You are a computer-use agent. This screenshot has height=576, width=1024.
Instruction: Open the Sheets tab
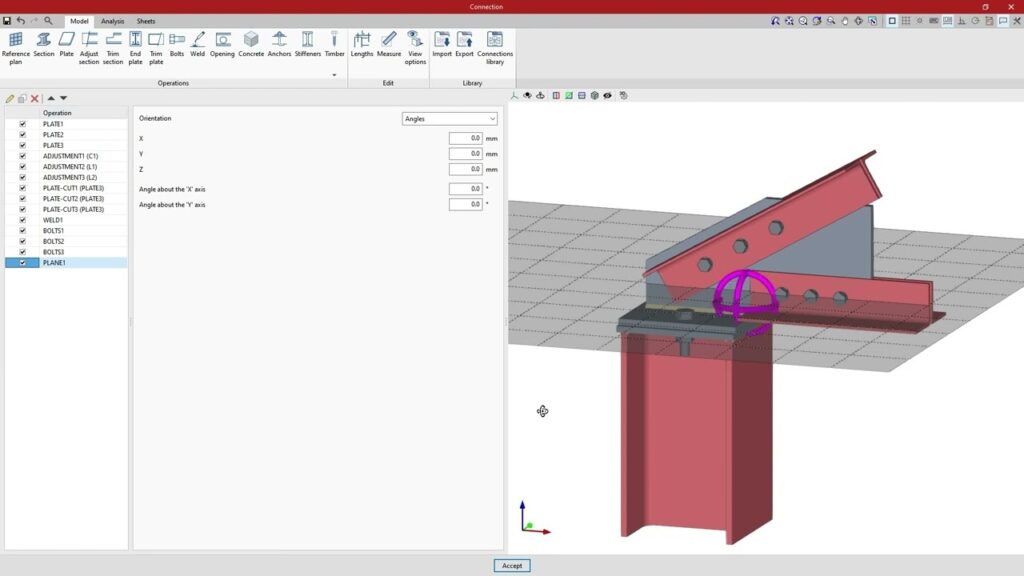click(146, 21)
